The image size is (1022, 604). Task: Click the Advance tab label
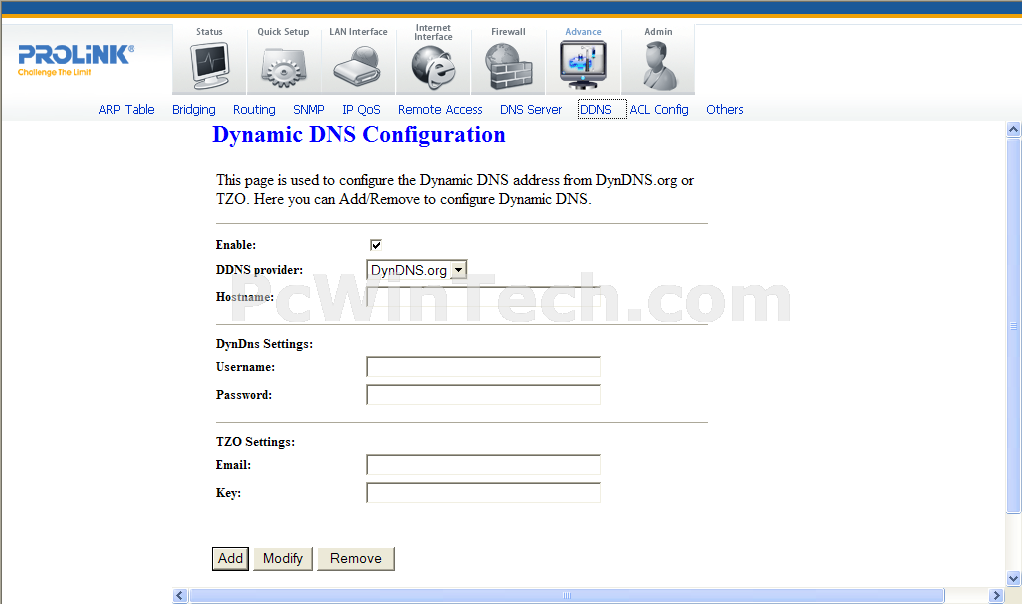[583, 31]
